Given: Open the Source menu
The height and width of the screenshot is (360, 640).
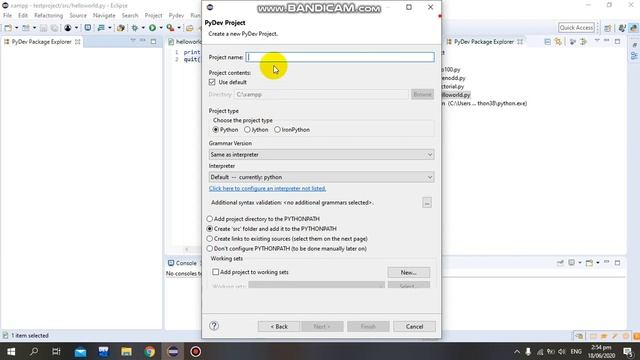Looking at the screenshot, I should [78, 16].
